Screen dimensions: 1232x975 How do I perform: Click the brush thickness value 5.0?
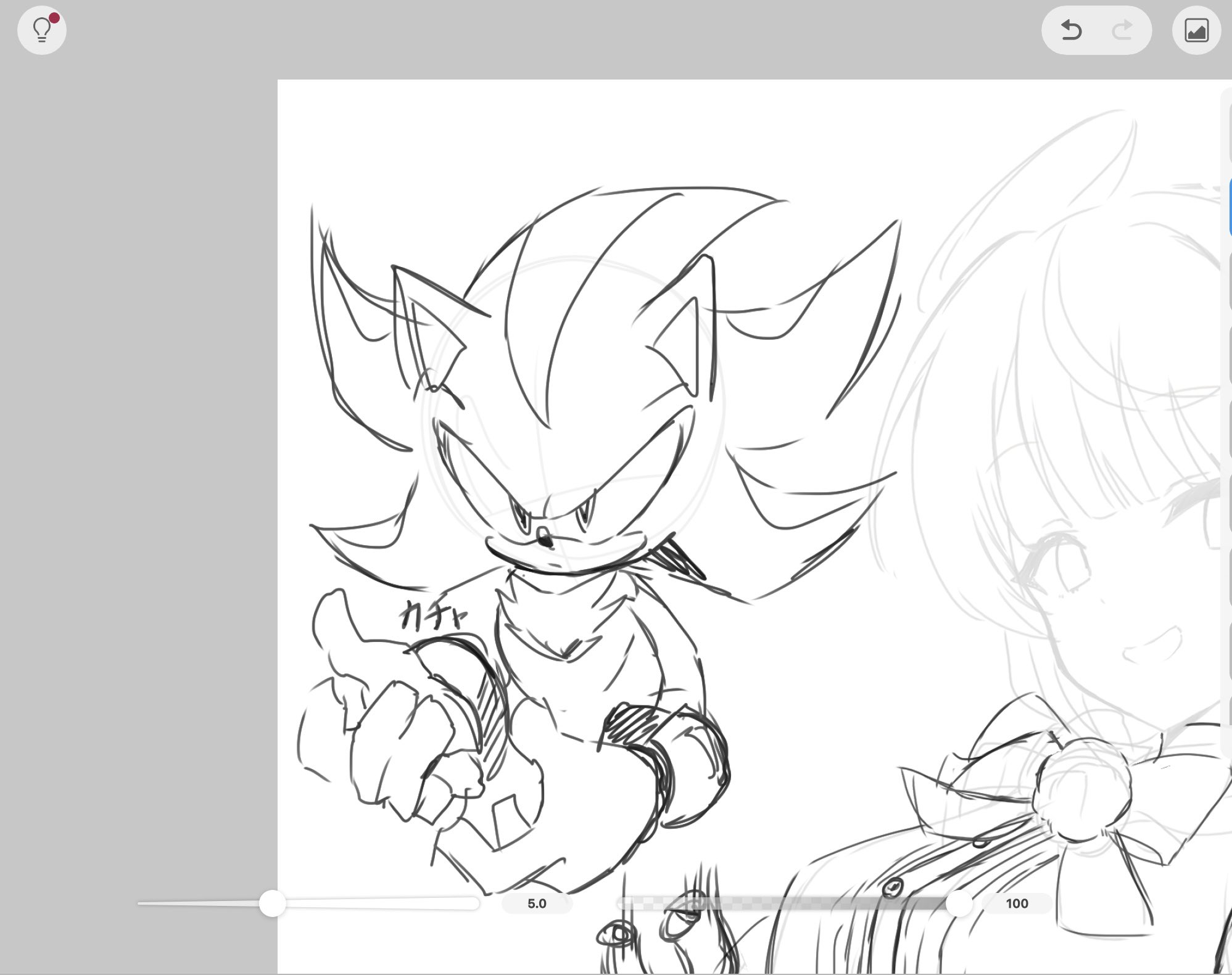point(537,903)
